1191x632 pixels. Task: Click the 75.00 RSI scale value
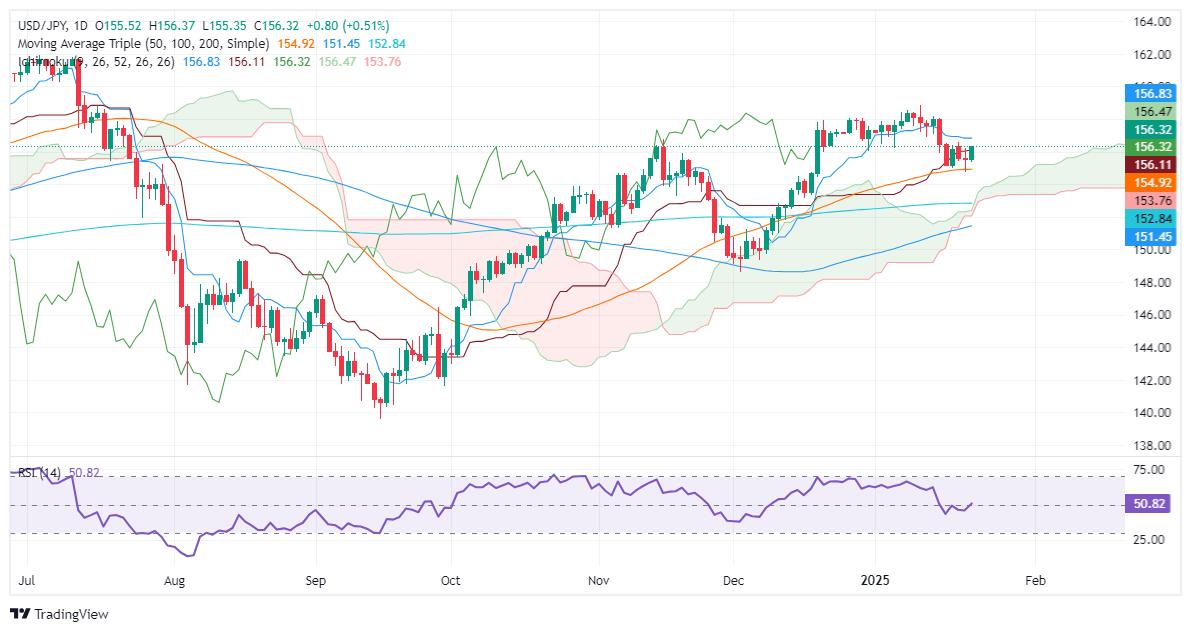click(1148, 470)
